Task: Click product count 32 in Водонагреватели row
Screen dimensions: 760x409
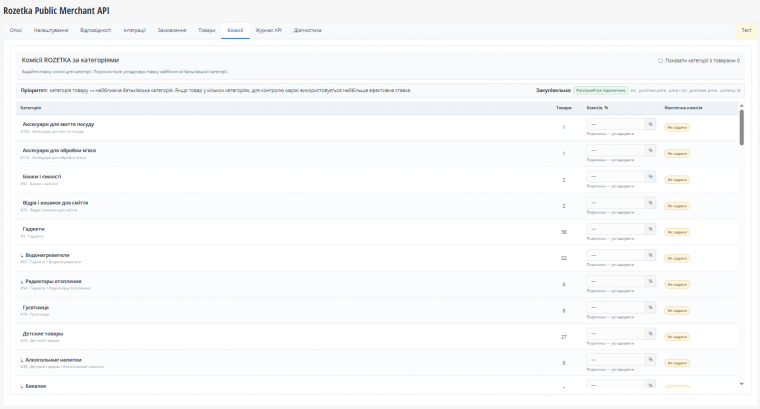Action: point(564,258)
